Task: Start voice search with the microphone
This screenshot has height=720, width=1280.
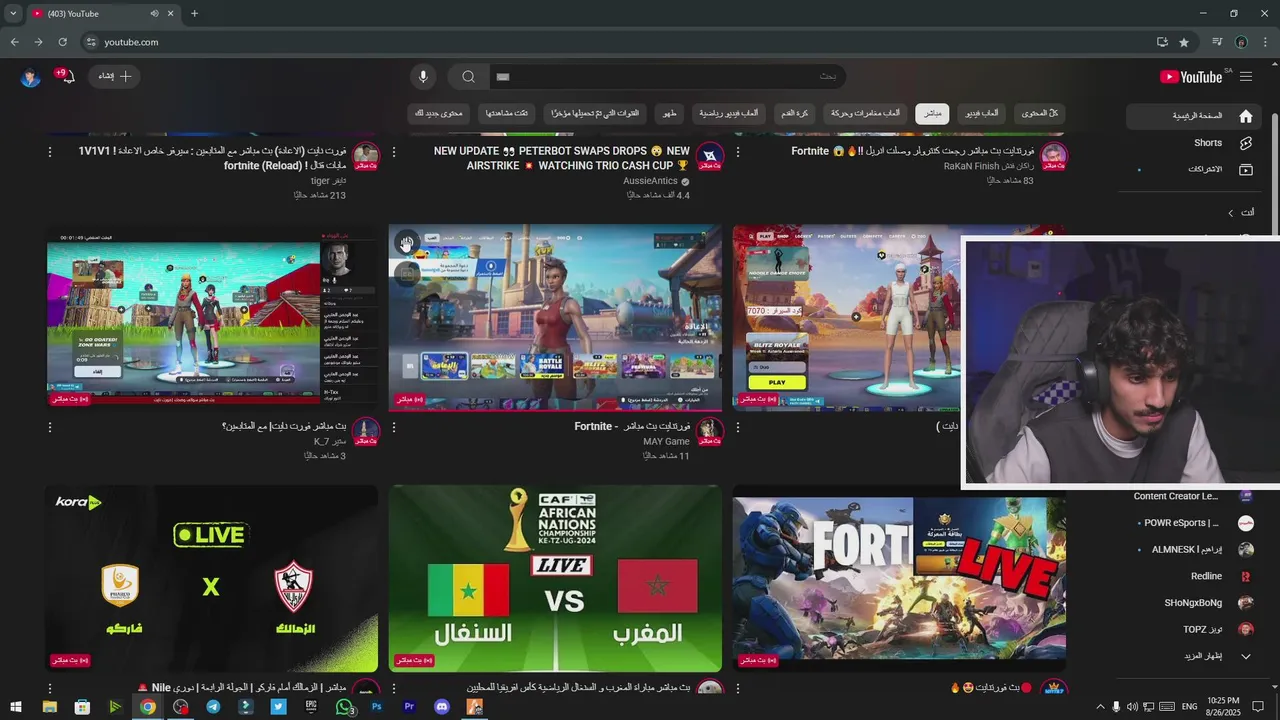Action: (x=423, y=77)
